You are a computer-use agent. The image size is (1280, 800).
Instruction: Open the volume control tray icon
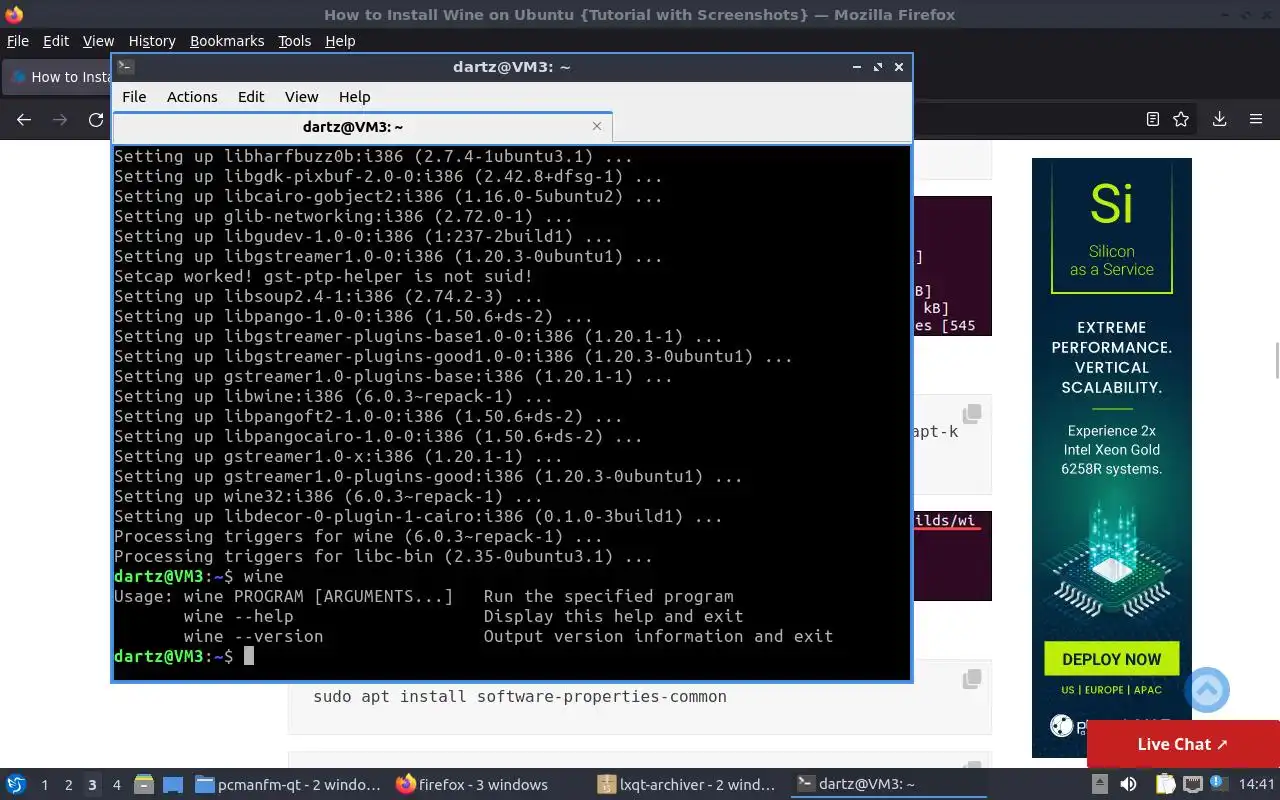click(1128, 785)
